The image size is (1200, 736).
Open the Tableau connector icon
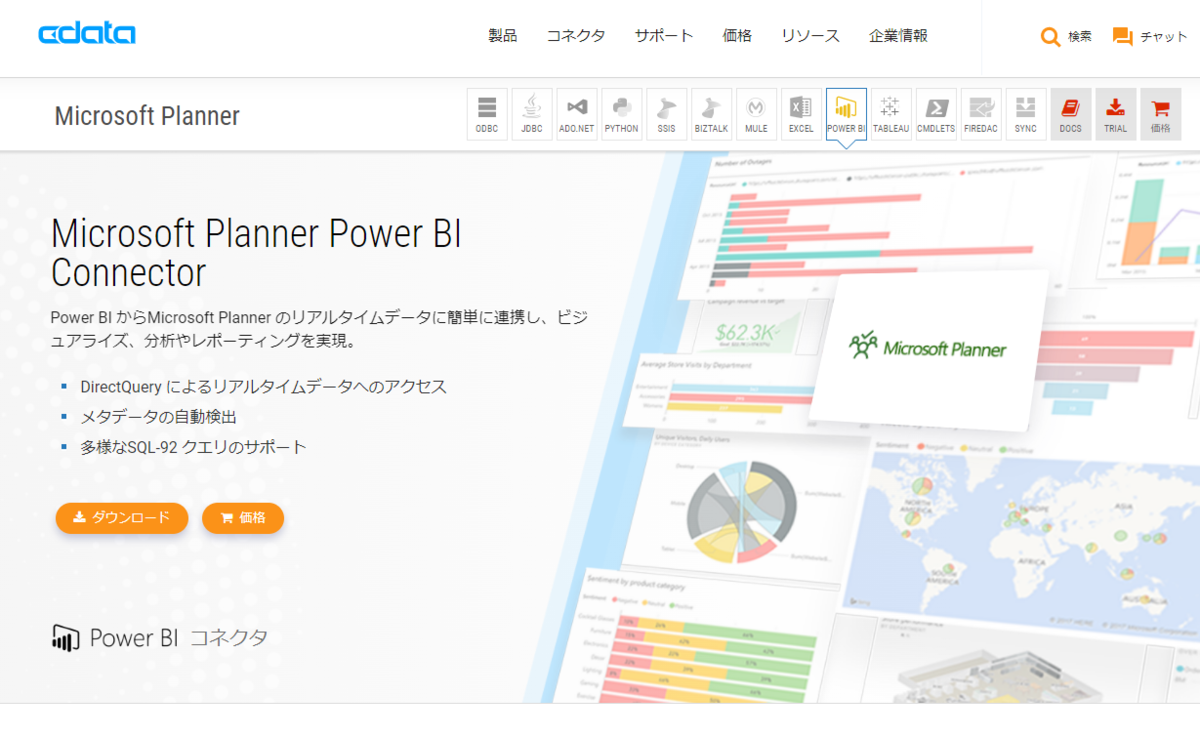point(891,114)
